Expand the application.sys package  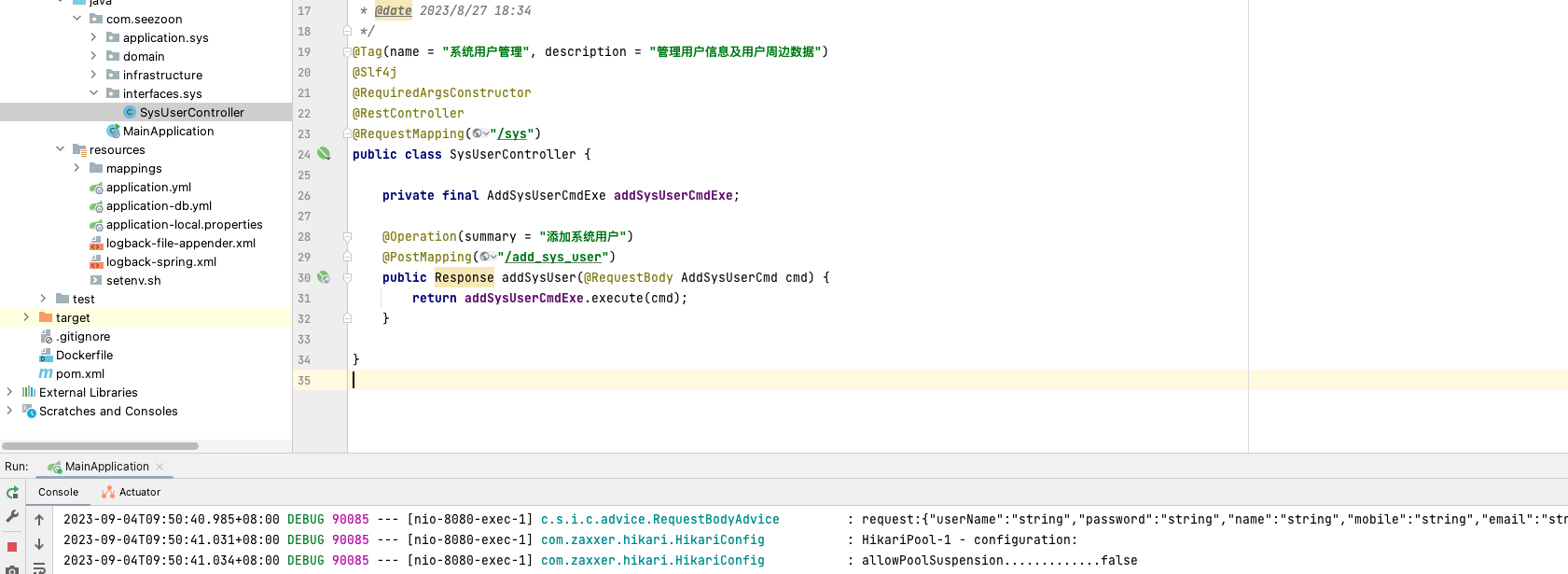click(93, 37)
